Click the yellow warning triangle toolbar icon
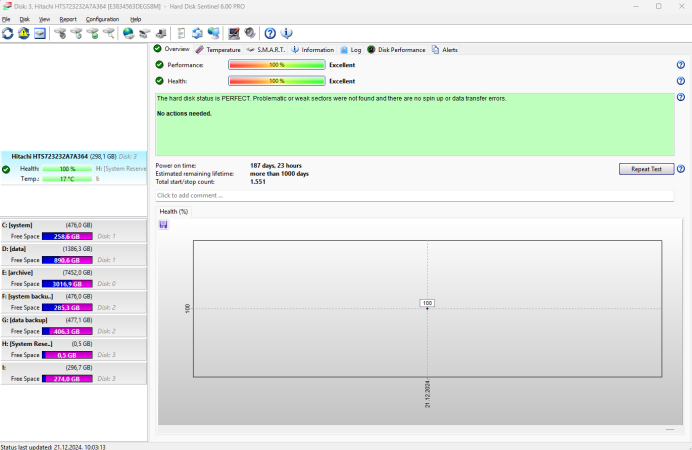 click(x=24, y=33)
